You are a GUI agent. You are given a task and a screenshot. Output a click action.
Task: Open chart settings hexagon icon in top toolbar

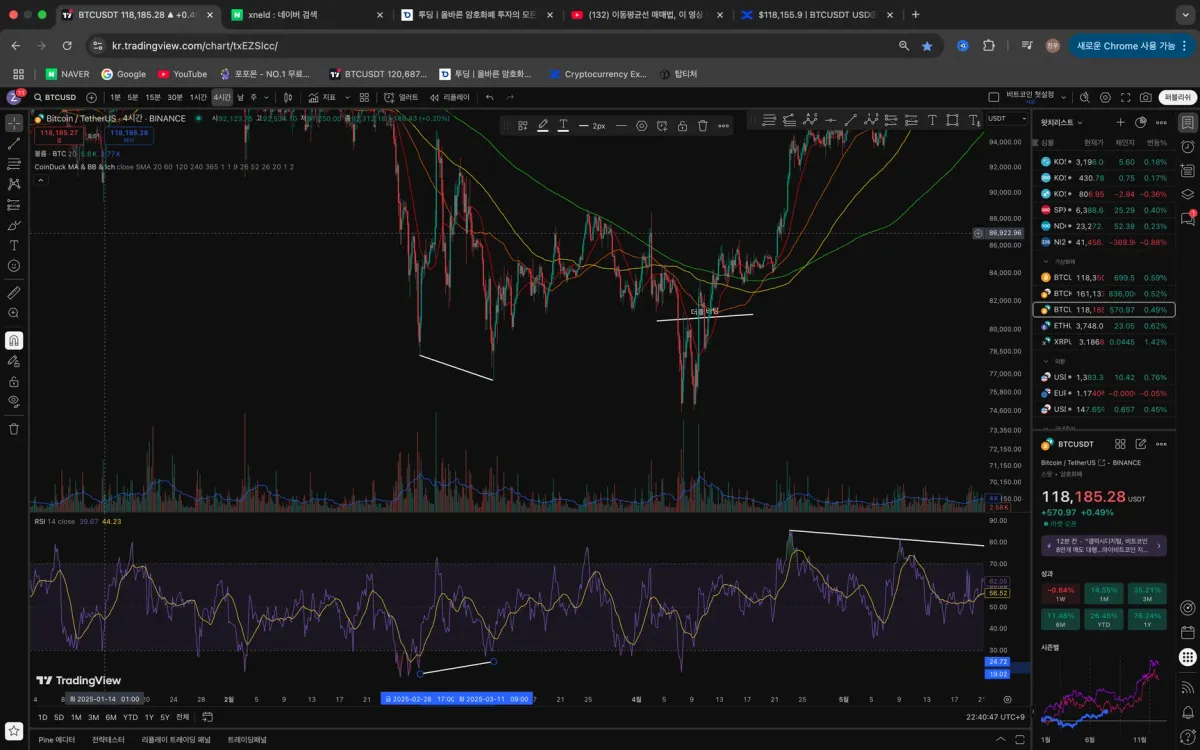1105,97
